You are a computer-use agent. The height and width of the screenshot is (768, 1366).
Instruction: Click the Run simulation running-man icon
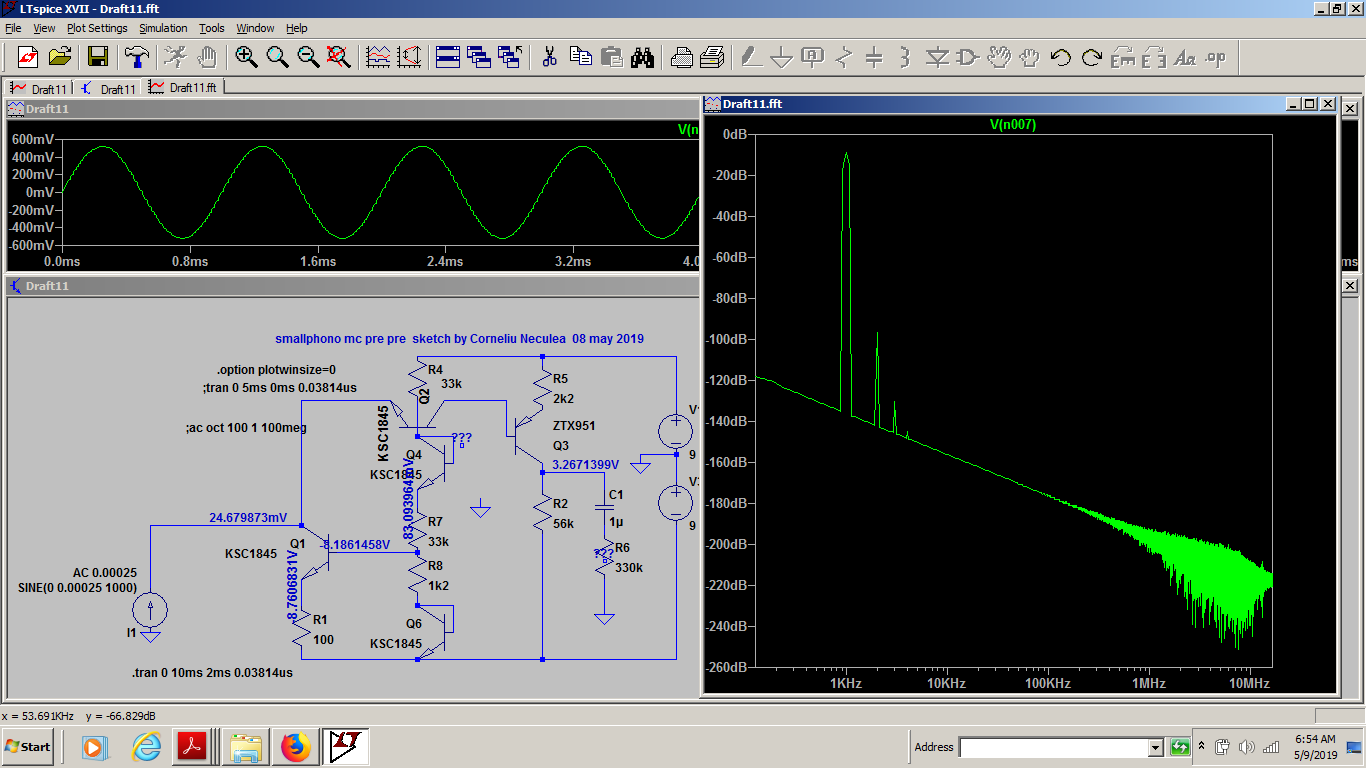coord(175,57)
